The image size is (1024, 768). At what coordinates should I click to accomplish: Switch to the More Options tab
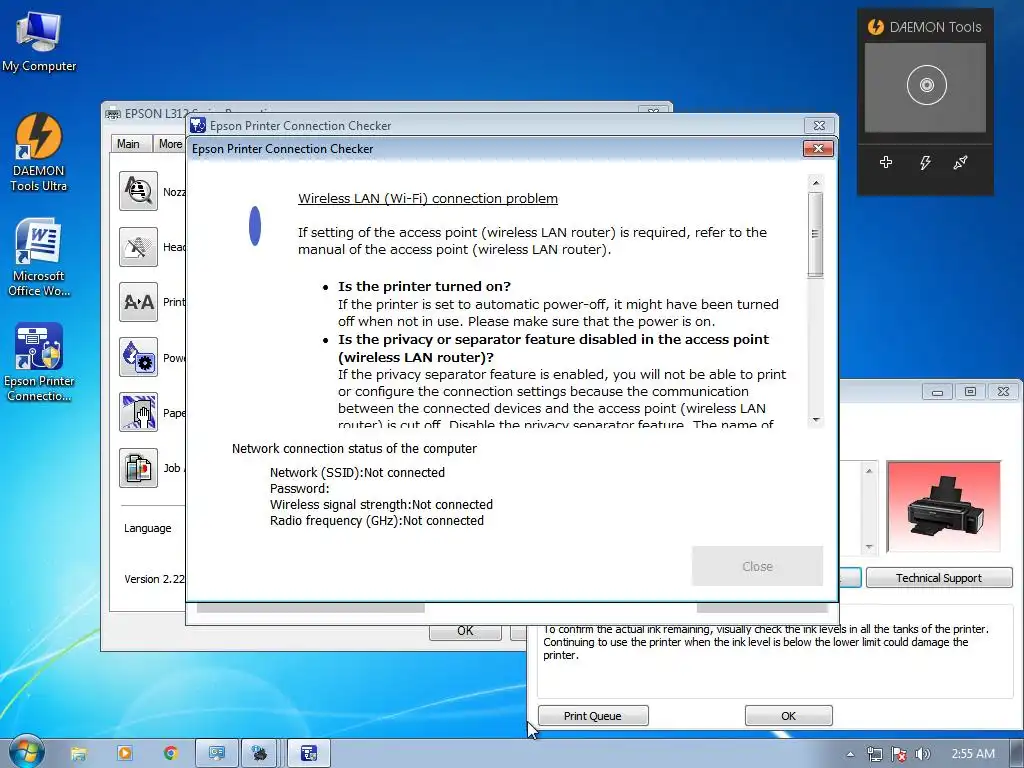(170, 144)
